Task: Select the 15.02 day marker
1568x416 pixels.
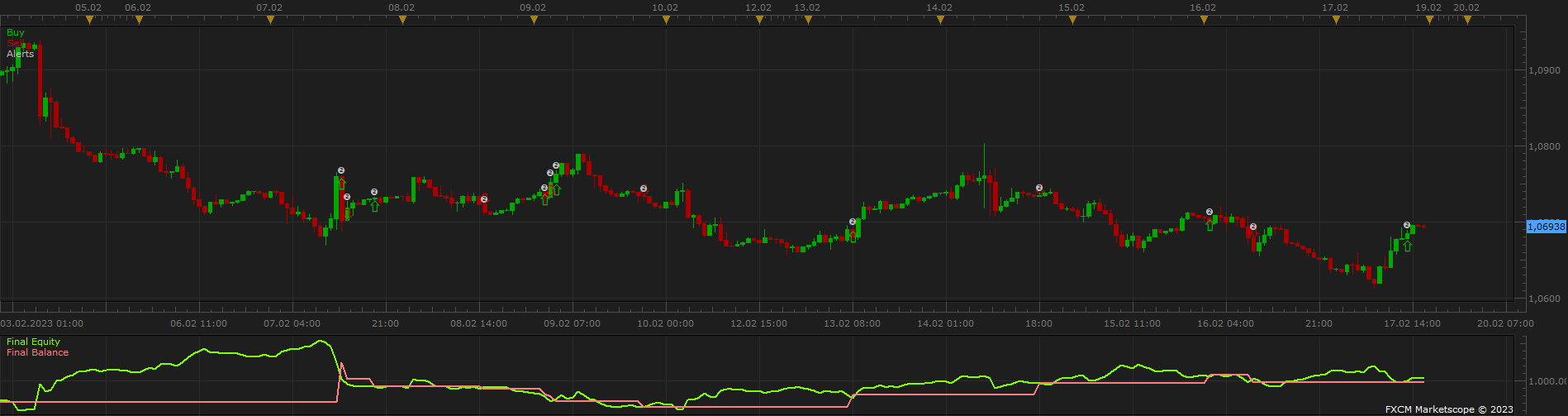Action: click(x=1072, y=20)
